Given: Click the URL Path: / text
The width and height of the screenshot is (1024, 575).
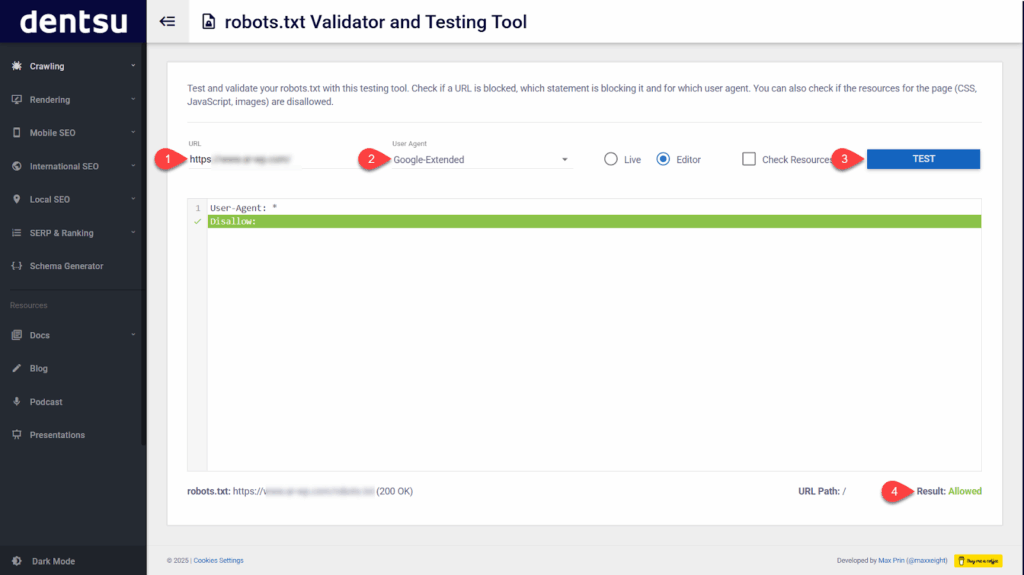Looking at the screenshot, I should (822, 491).
